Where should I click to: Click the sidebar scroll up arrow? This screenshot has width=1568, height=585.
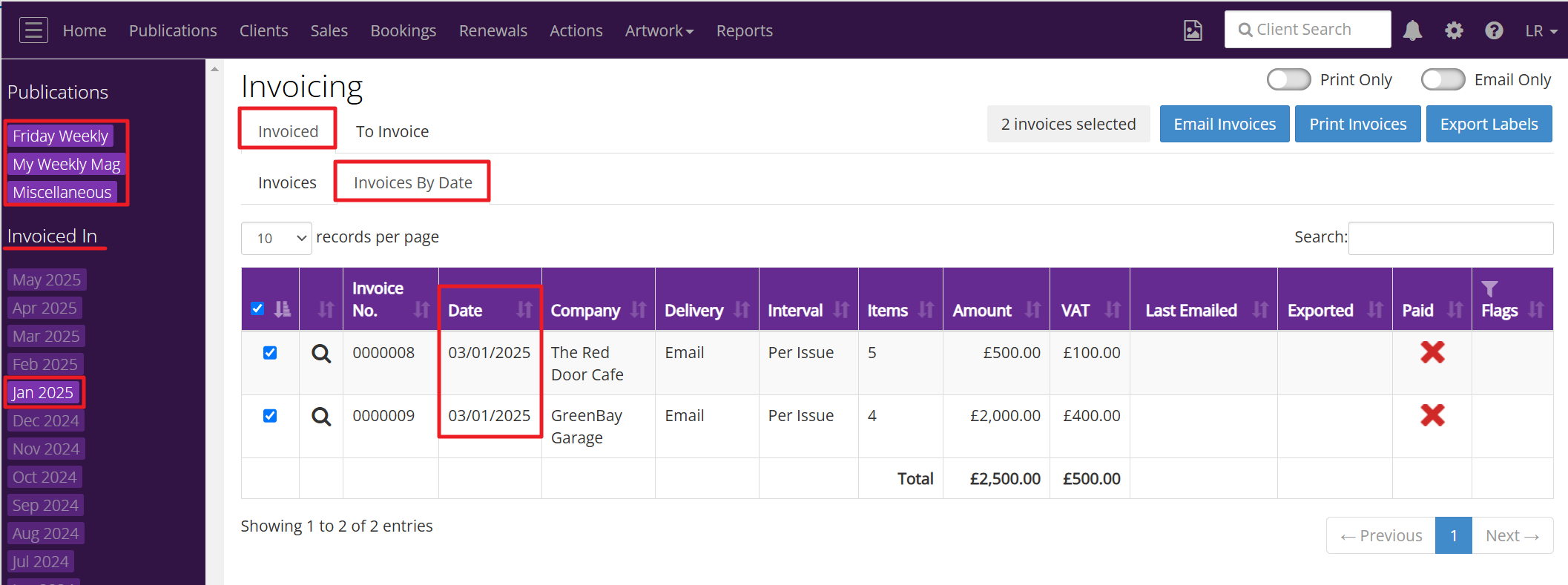pos(214,69)
